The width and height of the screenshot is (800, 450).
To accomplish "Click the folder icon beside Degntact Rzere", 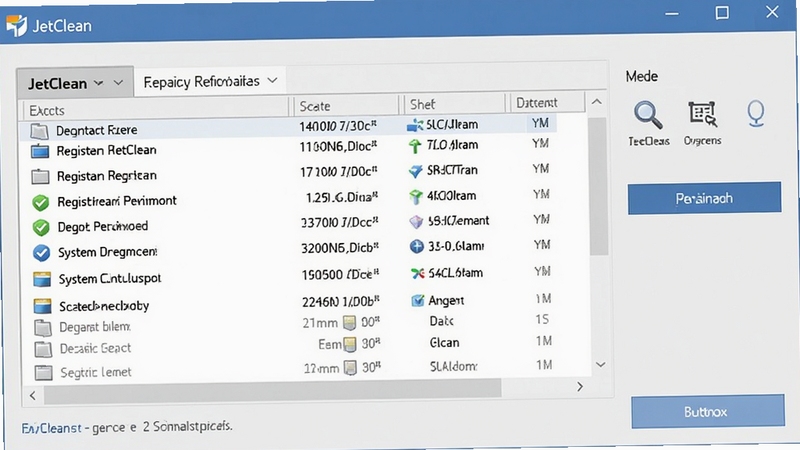I will pos(39,131).
